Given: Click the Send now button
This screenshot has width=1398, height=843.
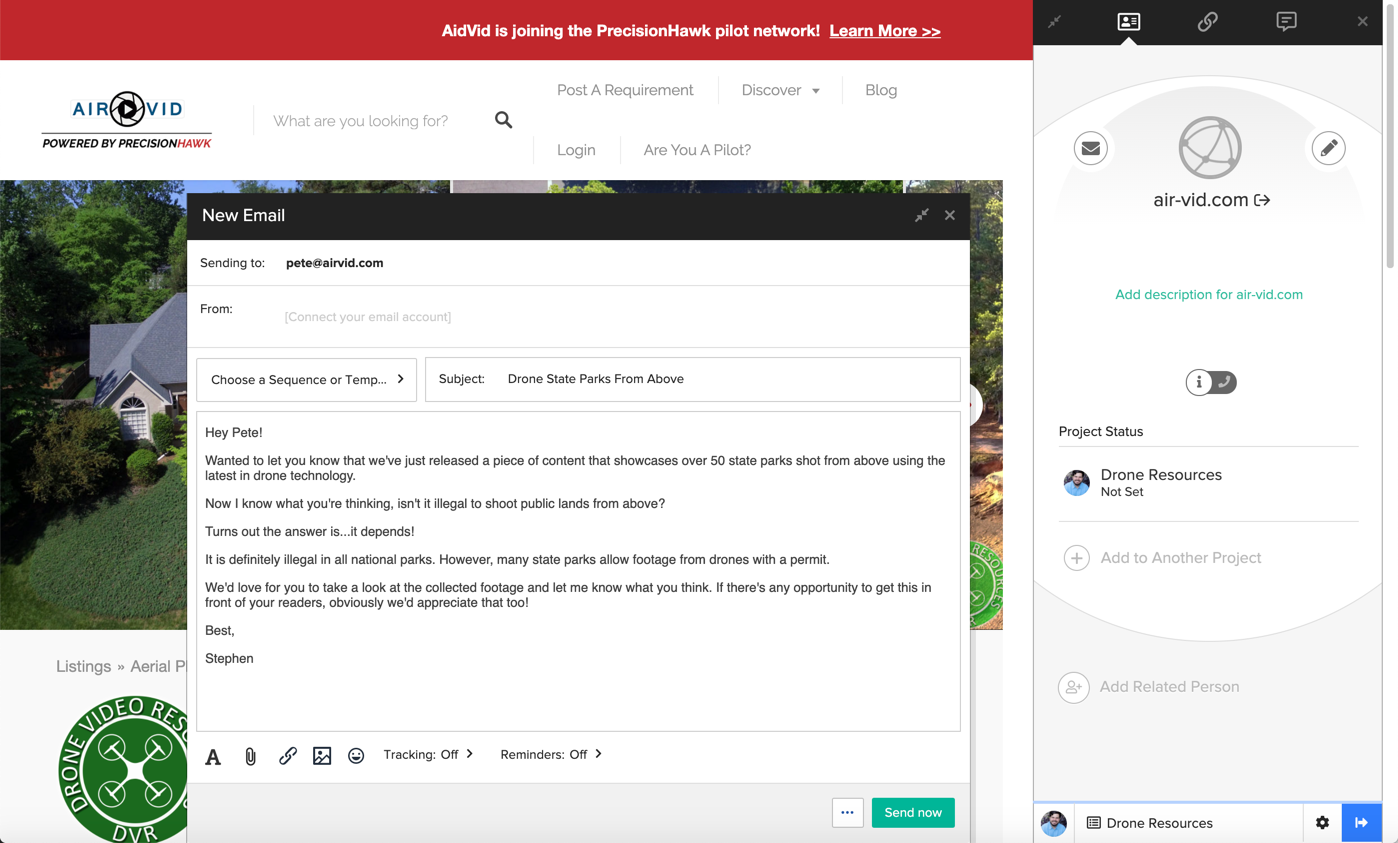Looking at the screenshot, I should [x=912, y=812].
